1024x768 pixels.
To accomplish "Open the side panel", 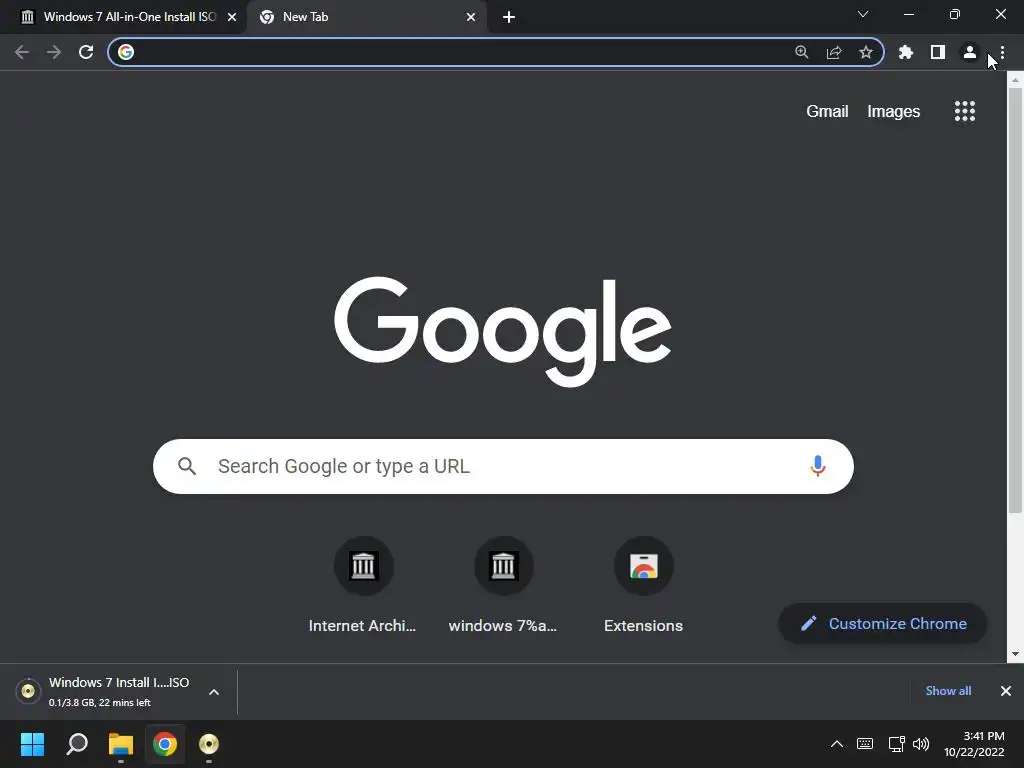I will (x=938, y=52).
